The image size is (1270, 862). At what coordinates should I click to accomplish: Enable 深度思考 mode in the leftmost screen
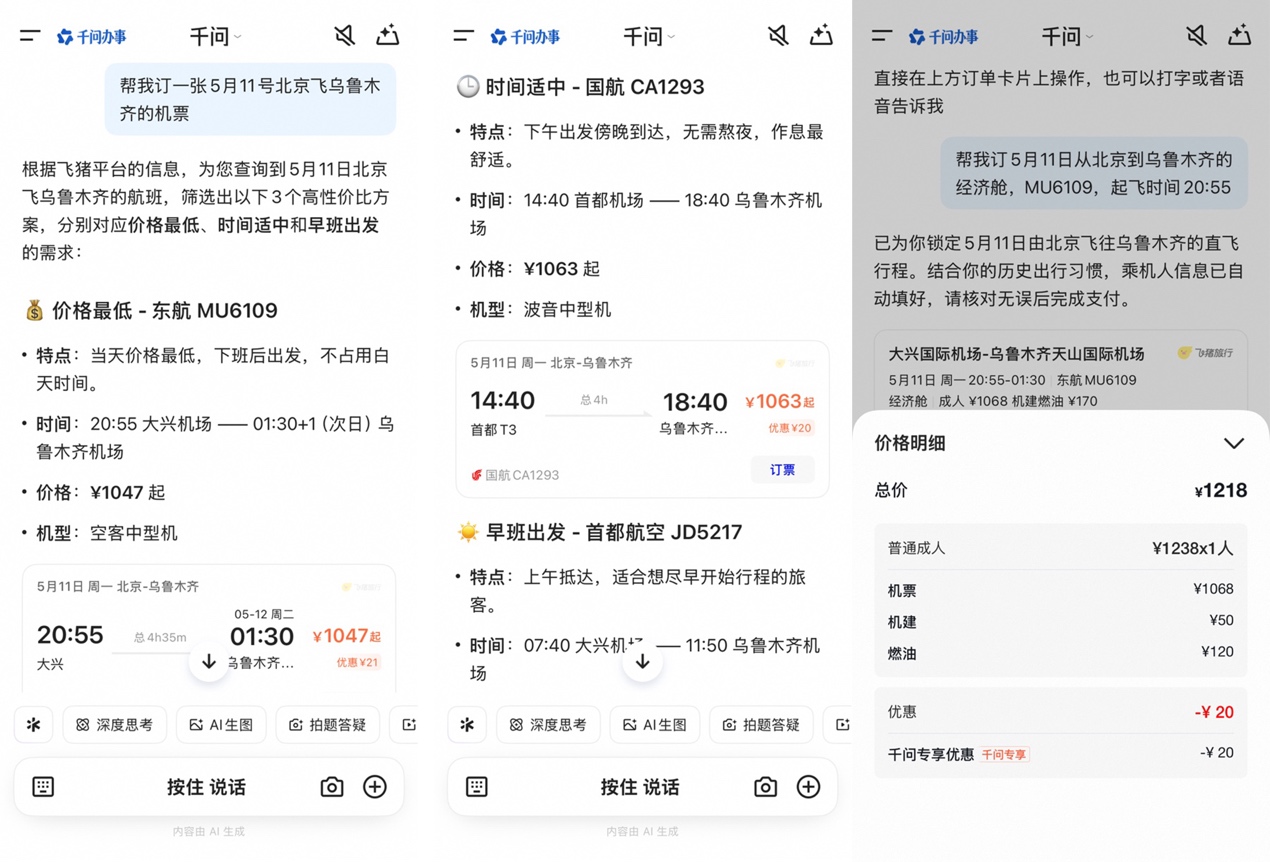(115, 725)
